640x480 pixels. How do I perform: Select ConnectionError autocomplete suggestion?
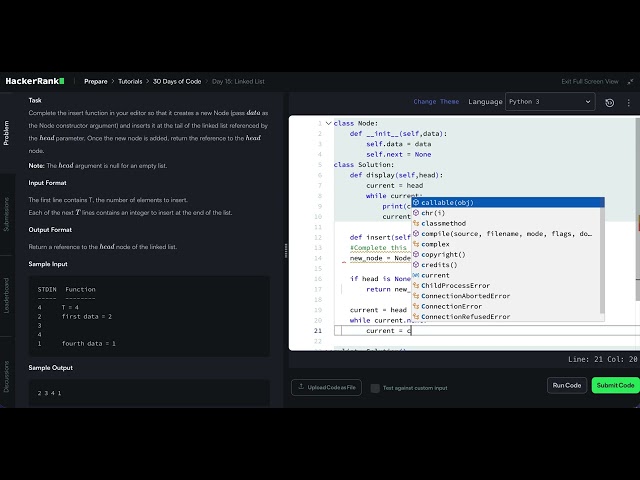[x=505, y=306]
